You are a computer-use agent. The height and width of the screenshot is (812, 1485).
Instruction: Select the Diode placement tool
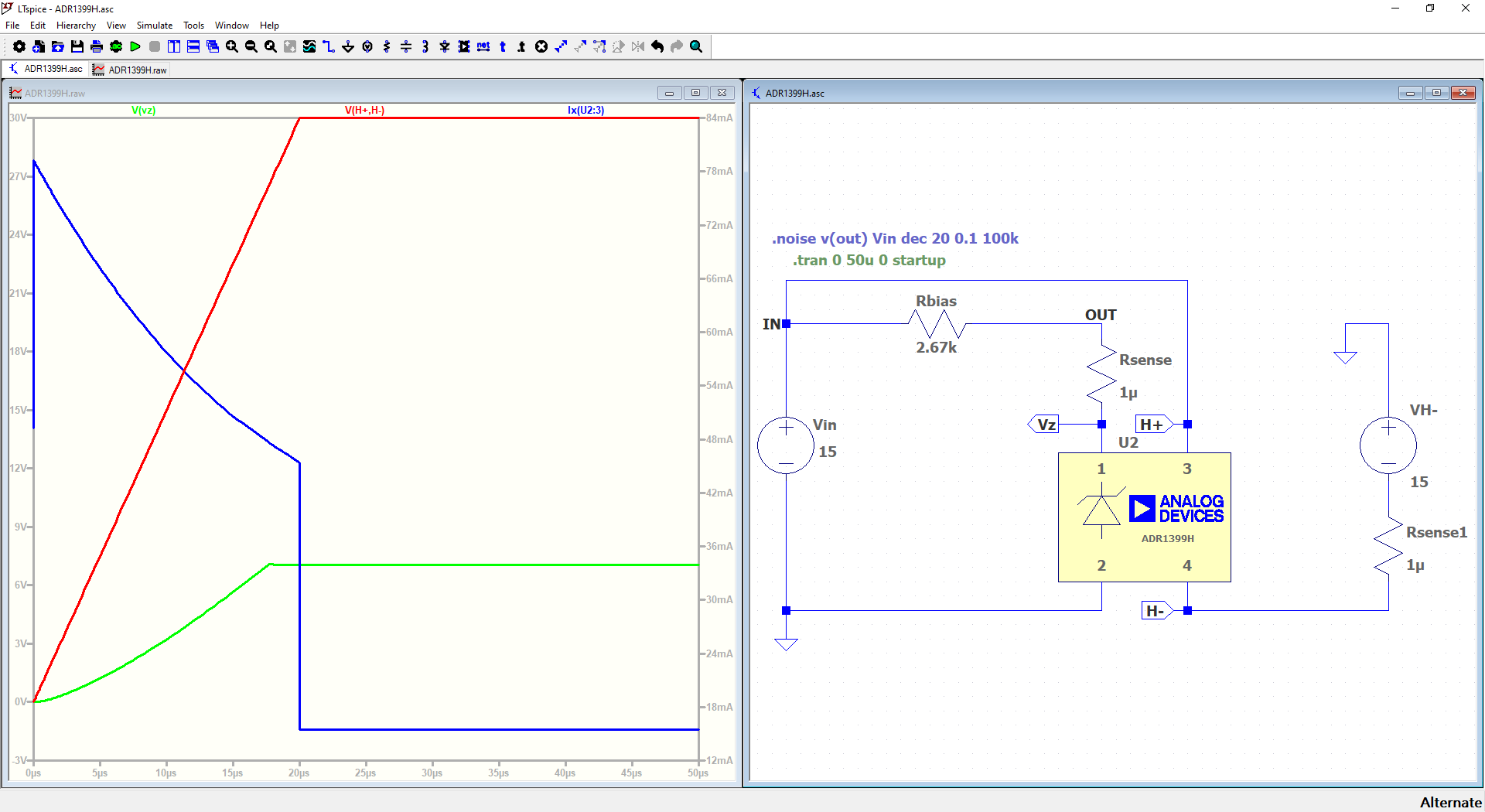(x=445, y=46)
